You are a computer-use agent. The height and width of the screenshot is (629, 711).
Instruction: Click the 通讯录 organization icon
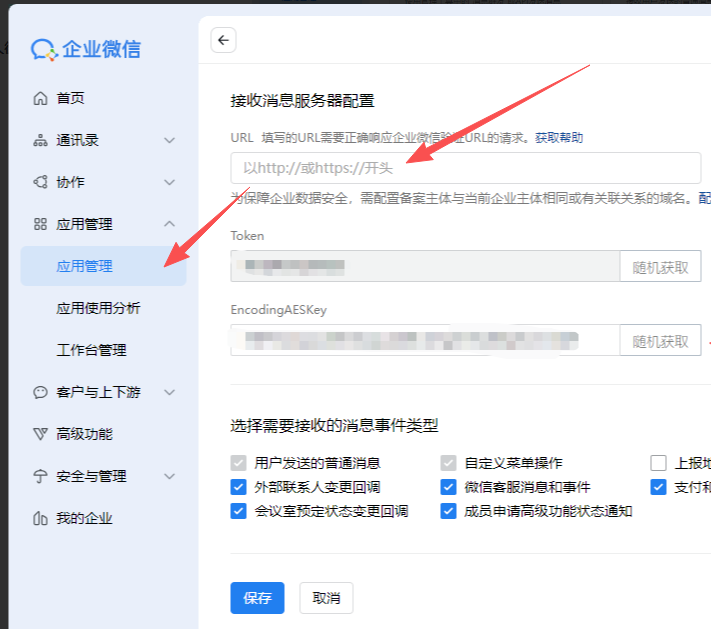pos(40,140)
